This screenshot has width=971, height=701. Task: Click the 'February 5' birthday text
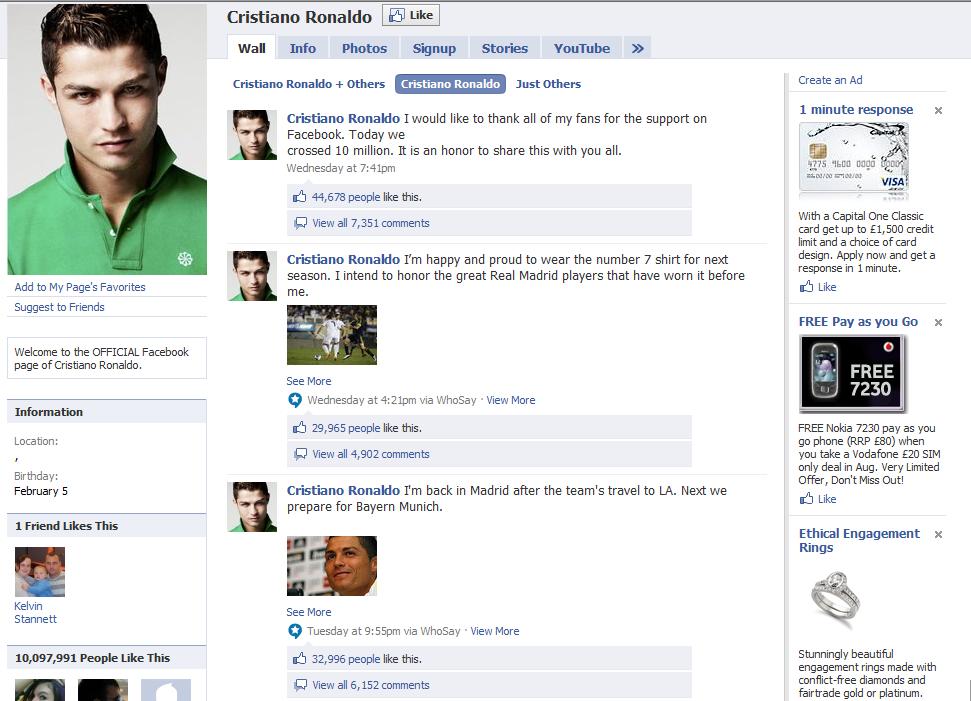41,491
